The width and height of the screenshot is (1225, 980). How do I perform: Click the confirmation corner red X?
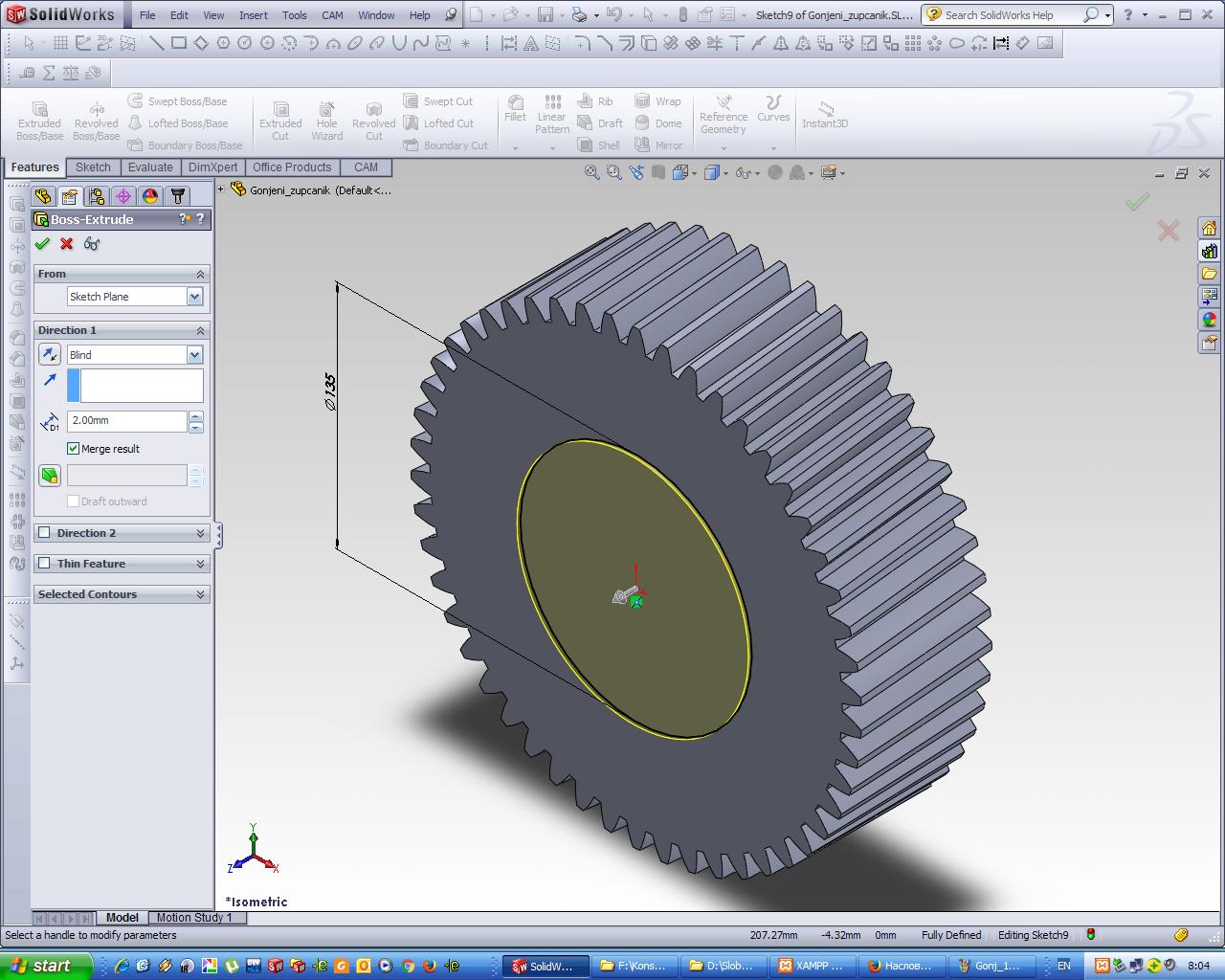(x=1168, y=231)
